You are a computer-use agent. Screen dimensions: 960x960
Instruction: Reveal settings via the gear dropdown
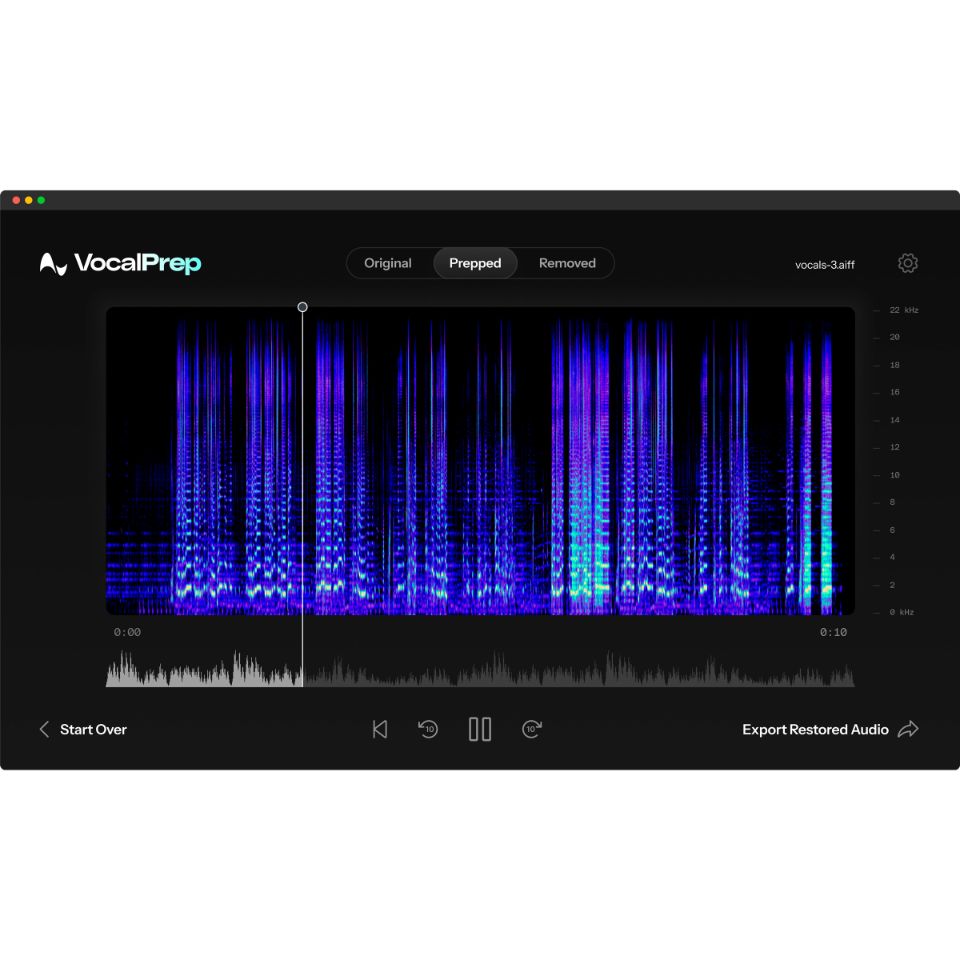tap(907, 263)
